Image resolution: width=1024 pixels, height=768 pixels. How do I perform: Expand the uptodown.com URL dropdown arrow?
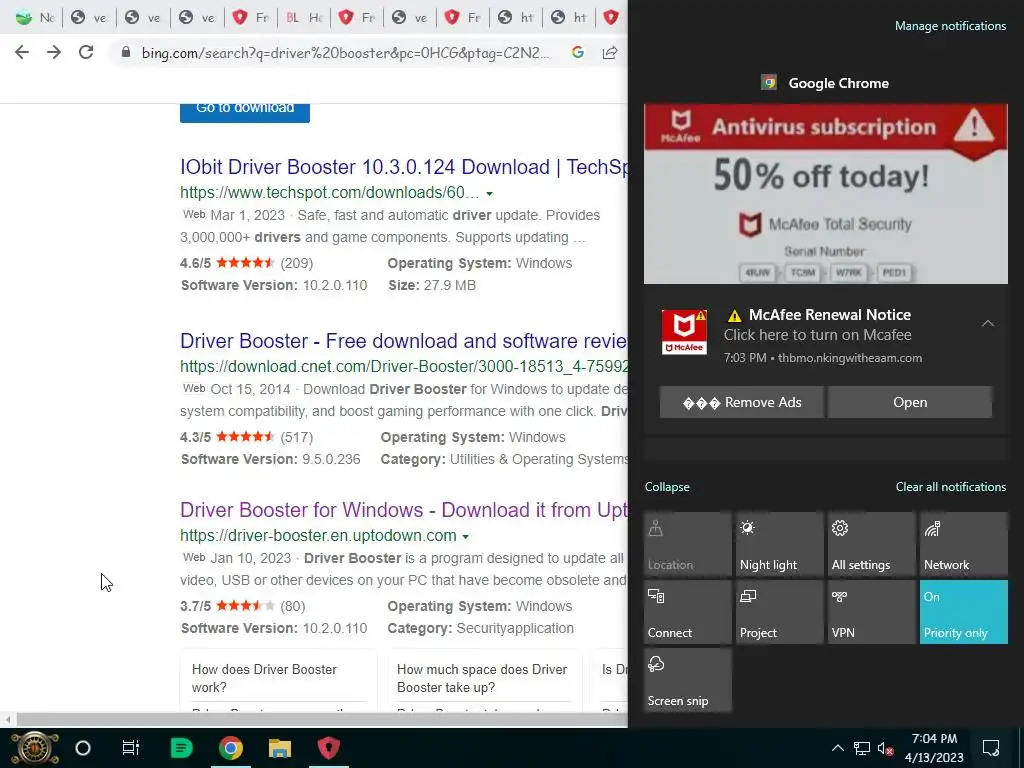pyautogui.click(x=466, y=537)
